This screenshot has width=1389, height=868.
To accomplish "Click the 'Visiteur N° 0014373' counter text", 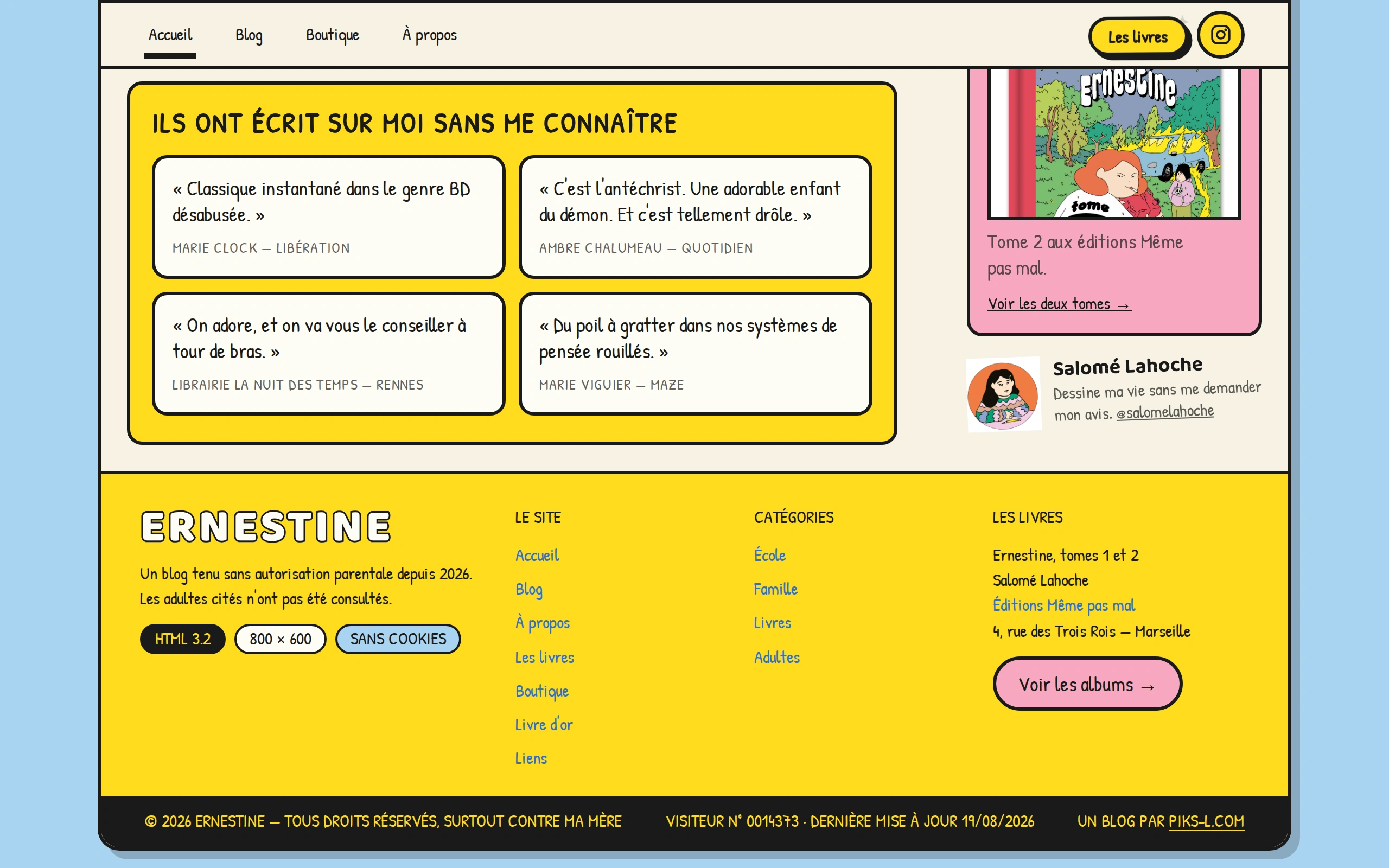I will pyautogui.click(x=732, y=821).
